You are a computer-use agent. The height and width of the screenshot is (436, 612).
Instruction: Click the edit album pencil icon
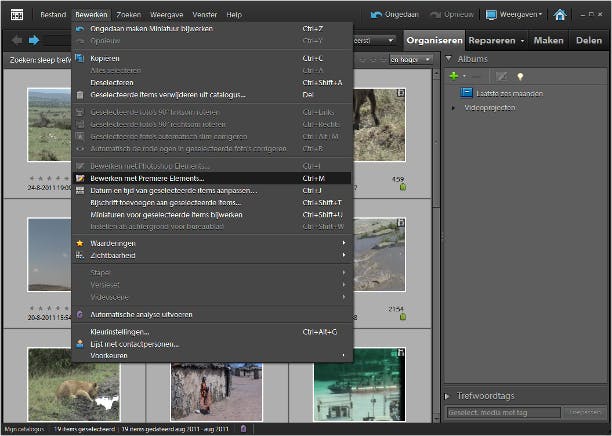click(x=501, y=75)
